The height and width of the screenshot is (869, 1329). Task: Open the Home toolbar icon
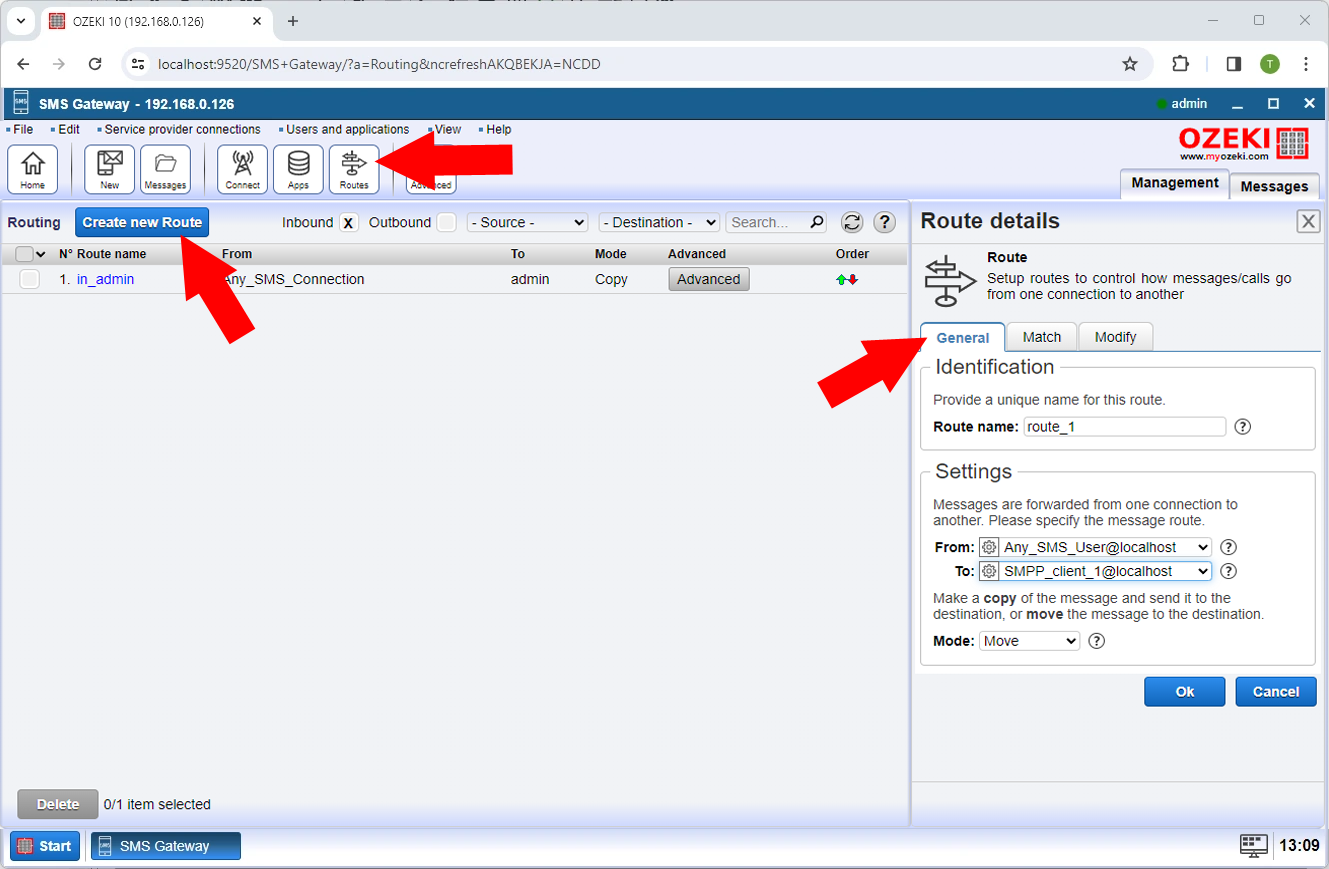[33, 169]
